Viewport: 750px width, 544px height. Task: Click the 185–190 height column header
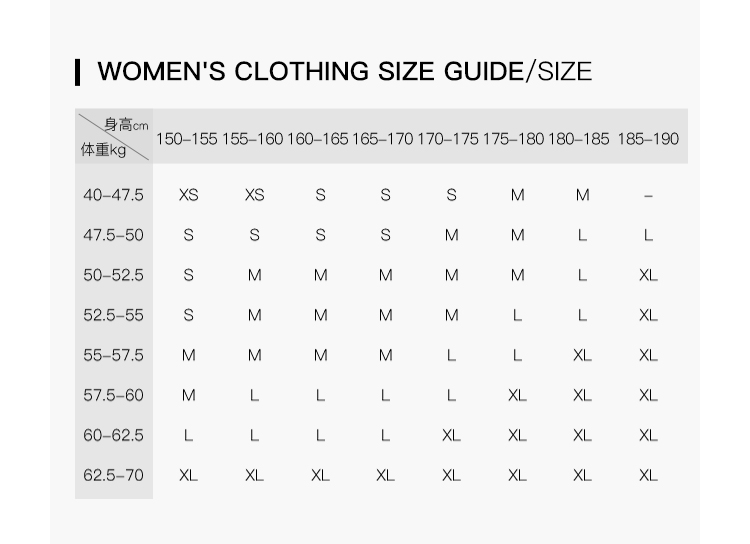coord(648,139)
